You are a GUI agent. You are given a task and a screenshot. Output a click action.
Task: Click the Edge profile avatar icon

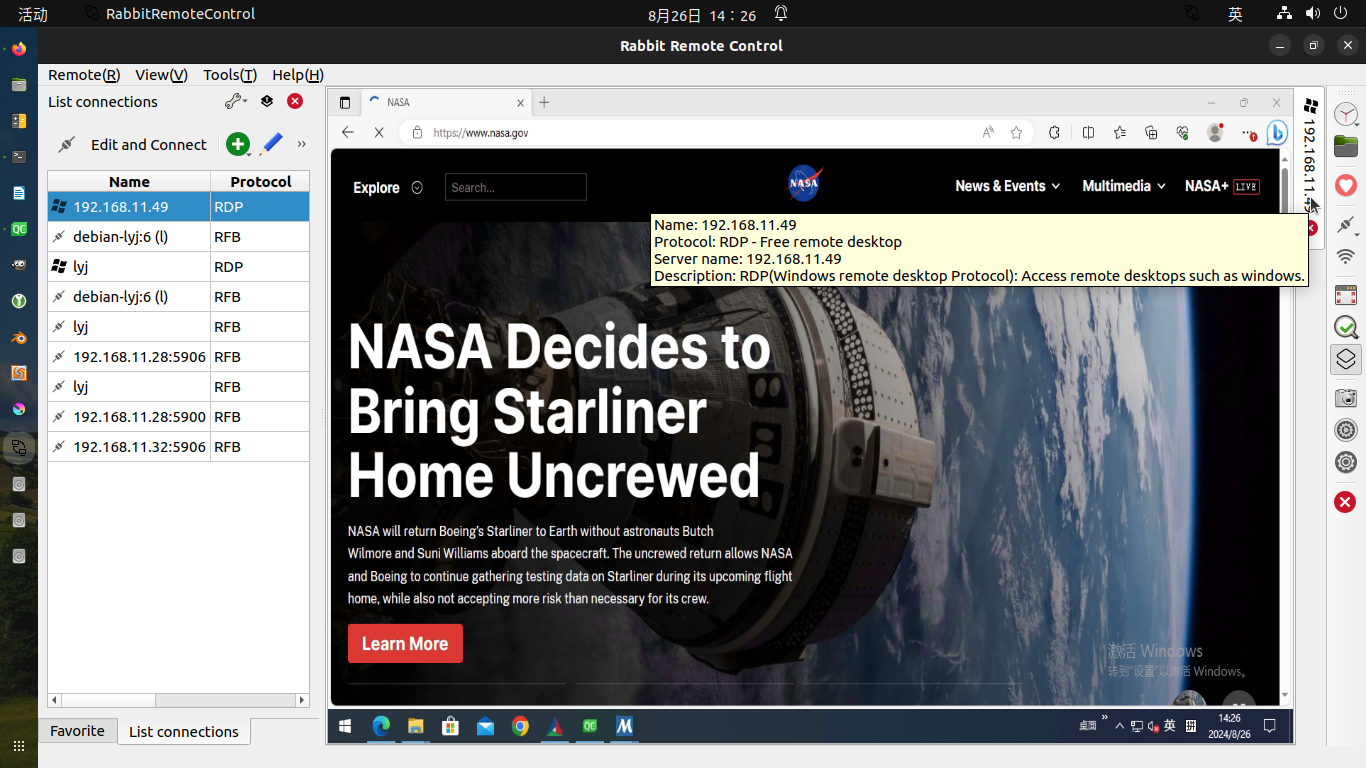tap(1215, 132)
